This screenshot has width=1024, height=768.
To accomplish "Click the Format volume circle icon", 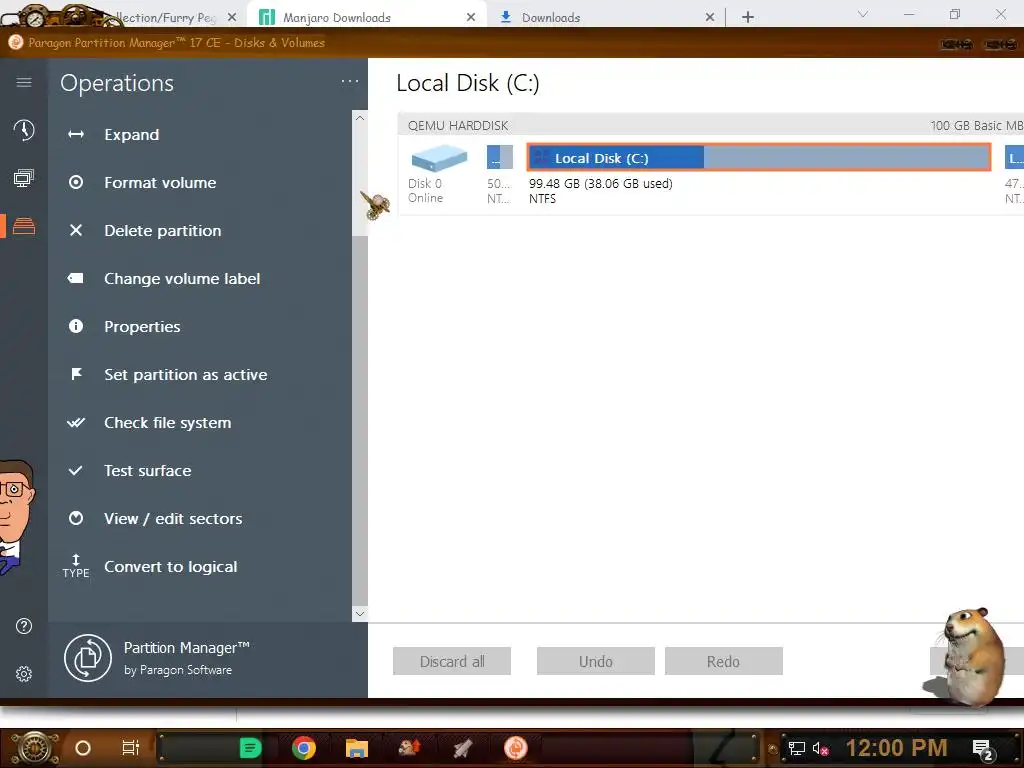I will coord(76,182).
